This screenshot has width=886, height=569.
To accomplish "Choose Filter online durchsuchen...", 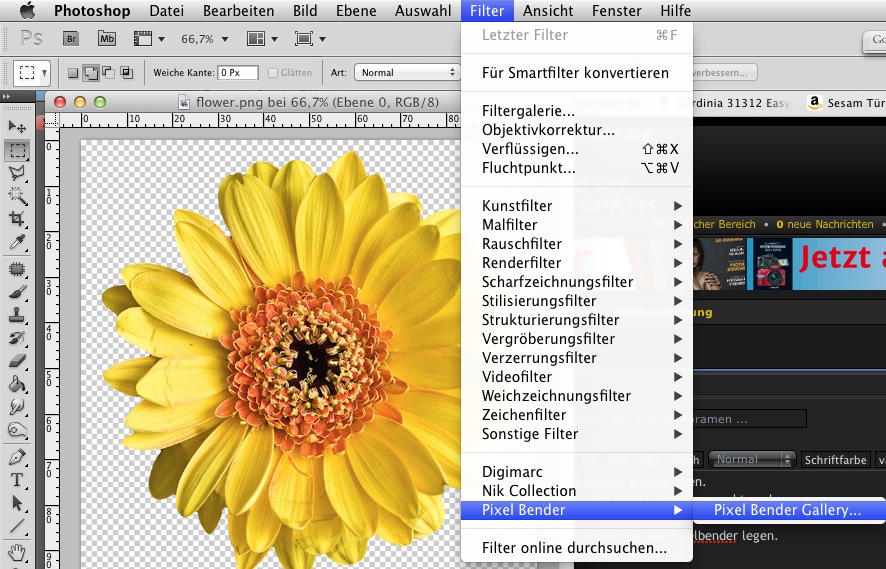I will tap(574, 548).
